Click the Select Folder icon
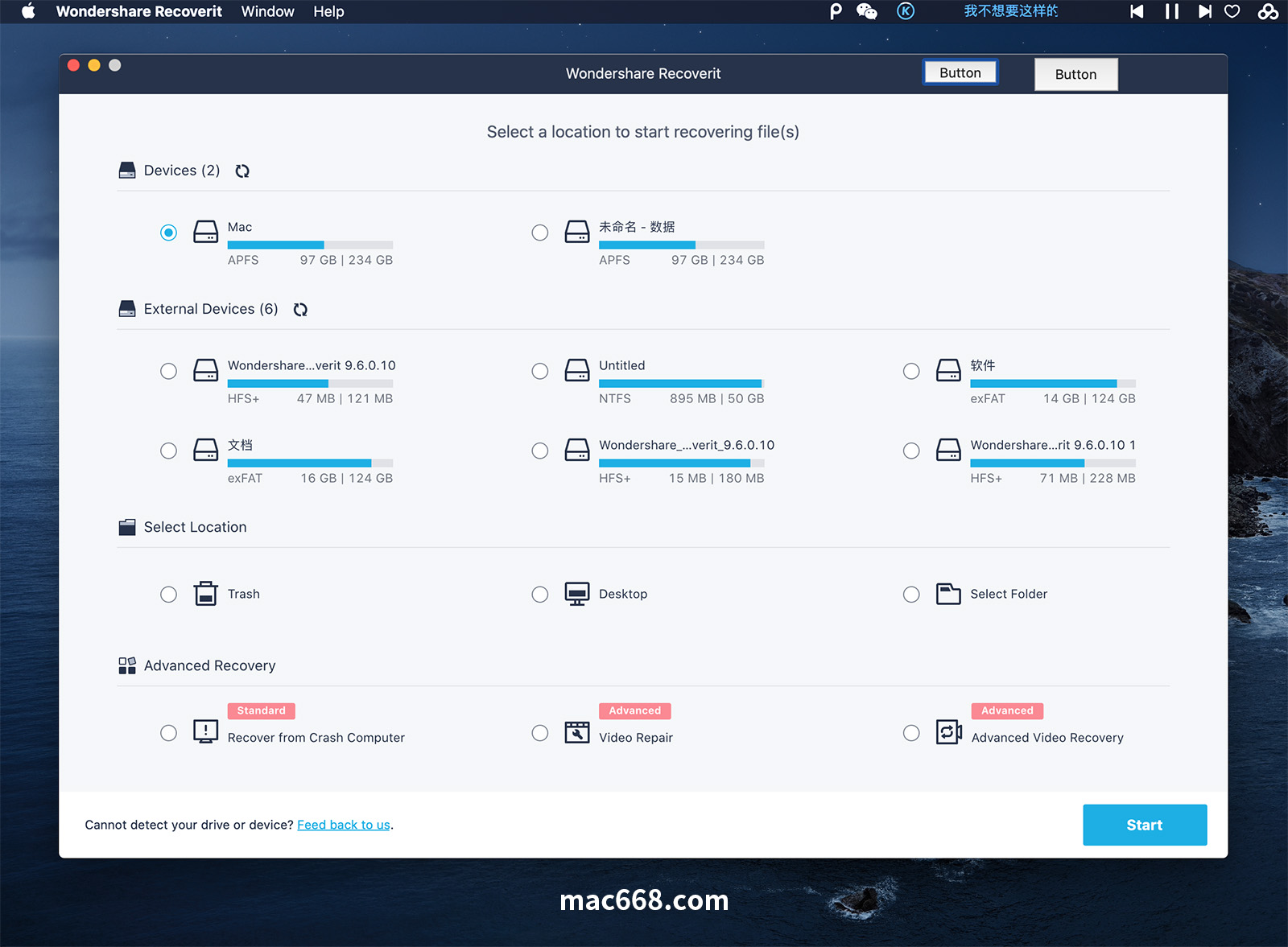The image size is (1288, 947). (x=948, y=594)
